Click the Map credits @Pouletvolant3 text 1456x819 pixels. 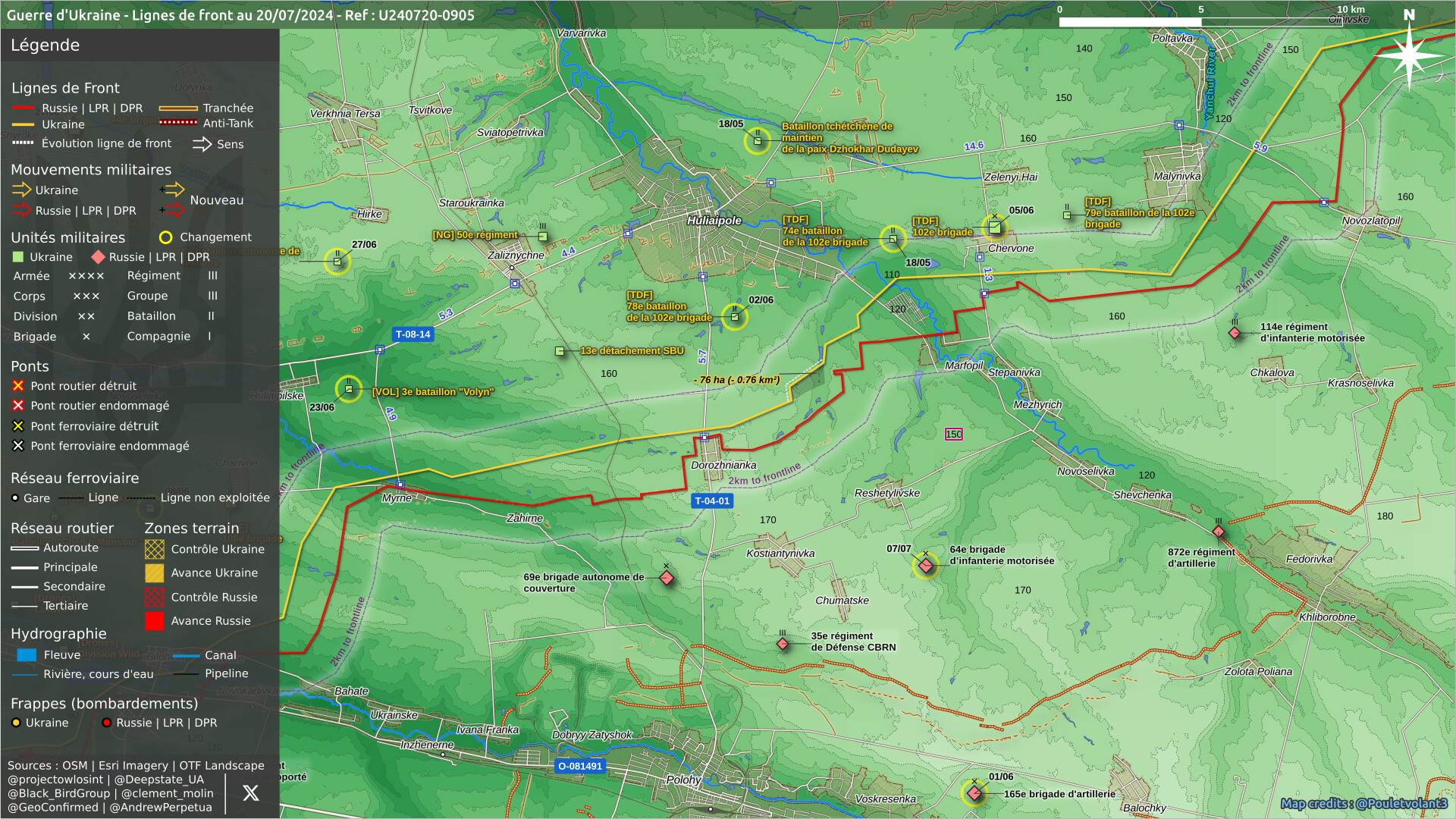[x=1363, y=803]
